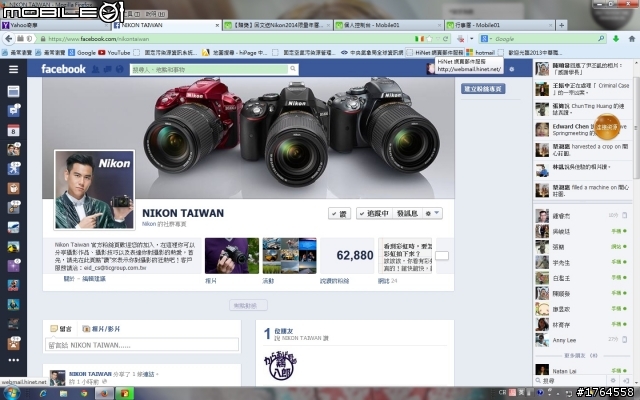Image resolution: width=640 pixels, height=400 pixels.
Task: Toggle the Following (追蹤中) button
Action: [x=374, y=213]
